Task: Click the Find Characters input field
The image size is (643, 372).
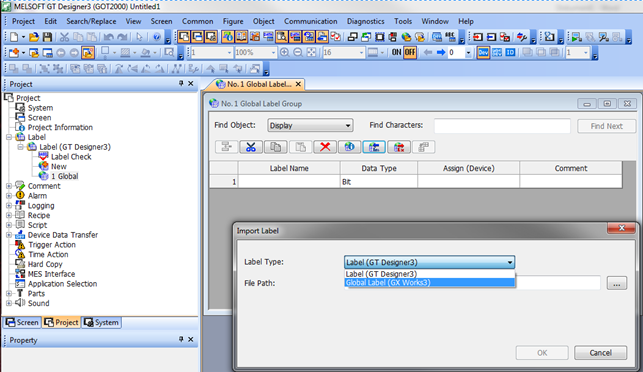Action: (502, 126)
